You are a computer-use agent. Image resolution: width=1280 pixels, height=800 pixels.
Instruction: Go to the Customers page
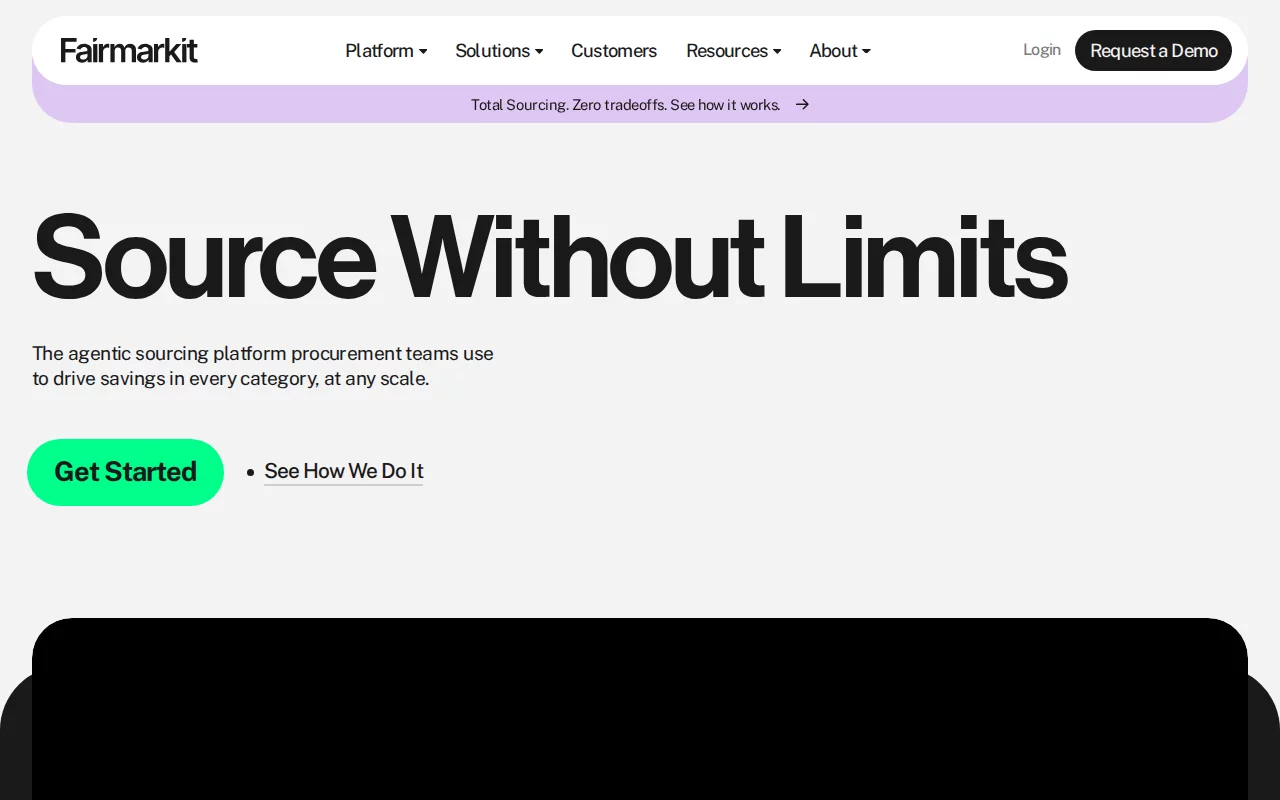click(614, 51)
